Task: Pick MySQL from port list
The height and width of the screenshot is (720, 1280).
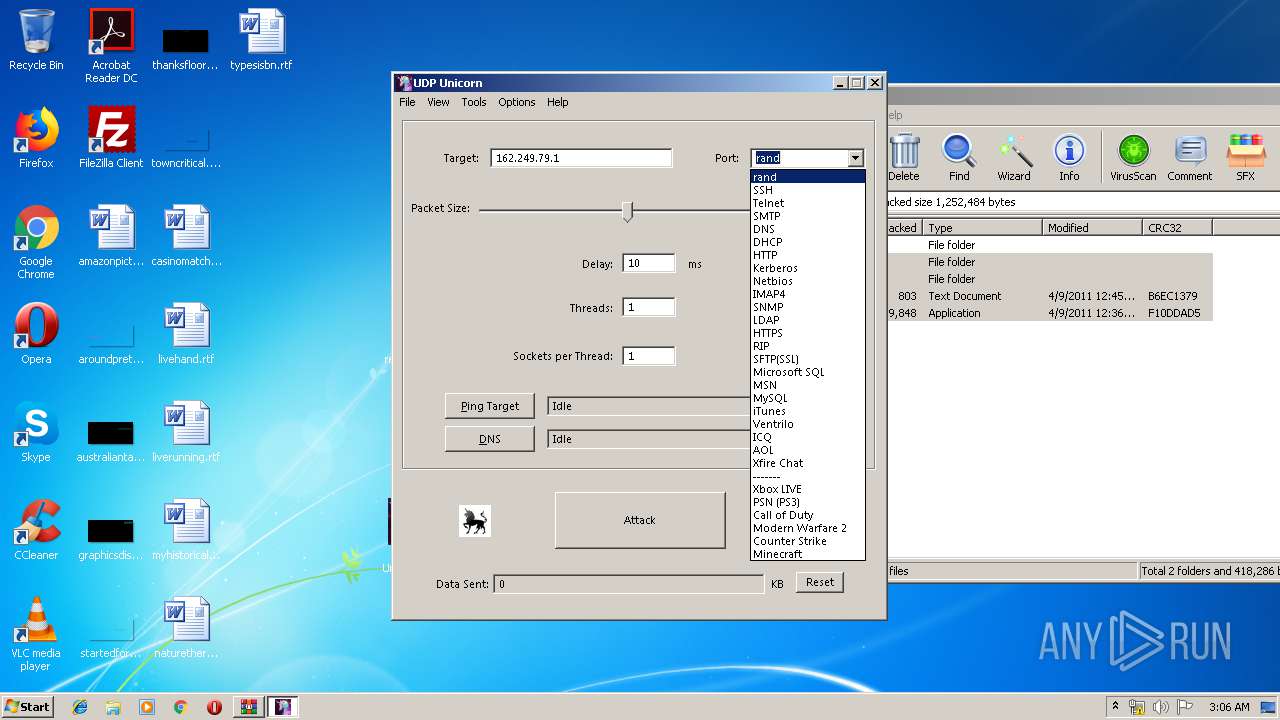Action: pyautogui.click(x=808, y=398)
